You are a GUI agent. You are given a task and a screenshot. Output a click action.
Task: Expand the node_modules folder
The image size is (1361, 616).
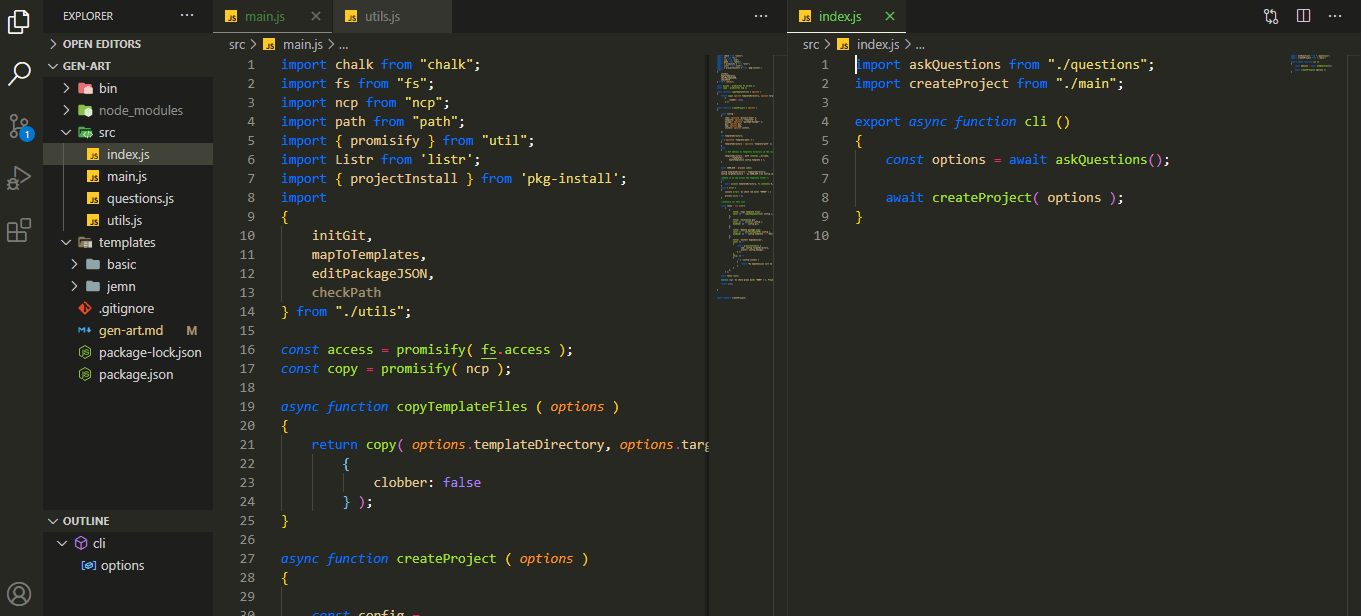click(140, 110)
